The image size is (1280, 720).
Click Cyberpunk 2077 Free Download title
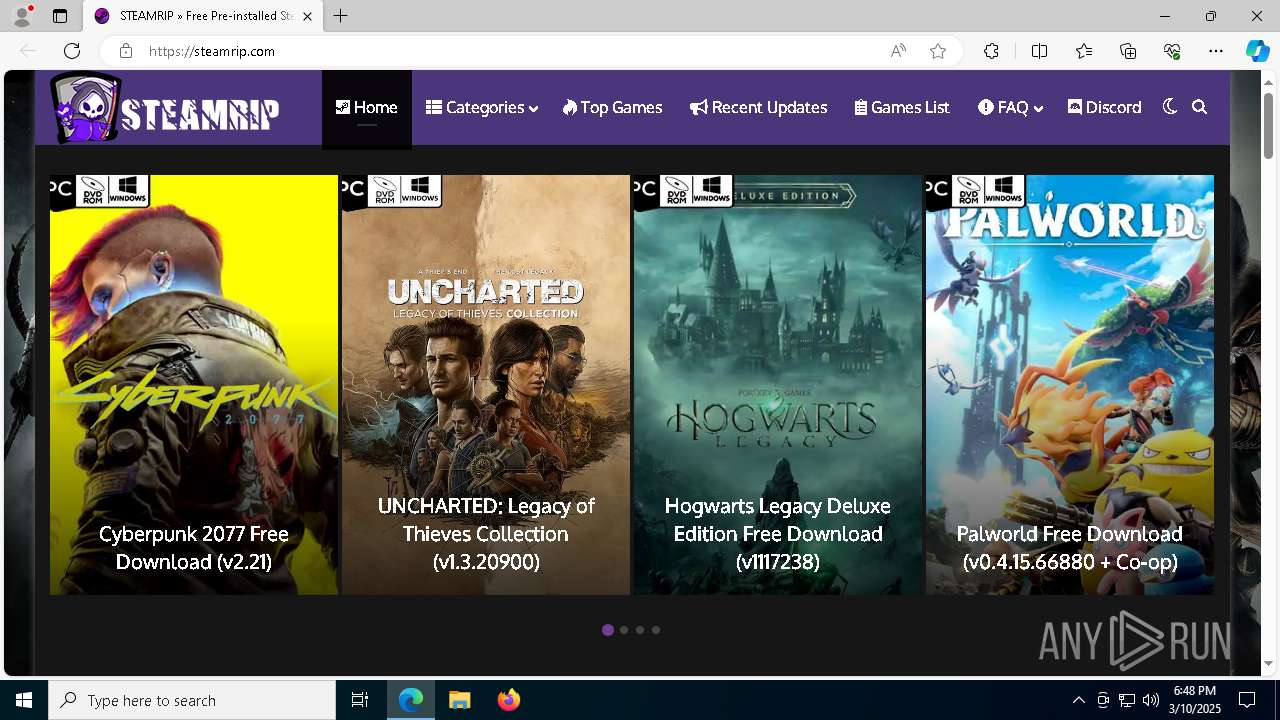(x=194, y=548)
